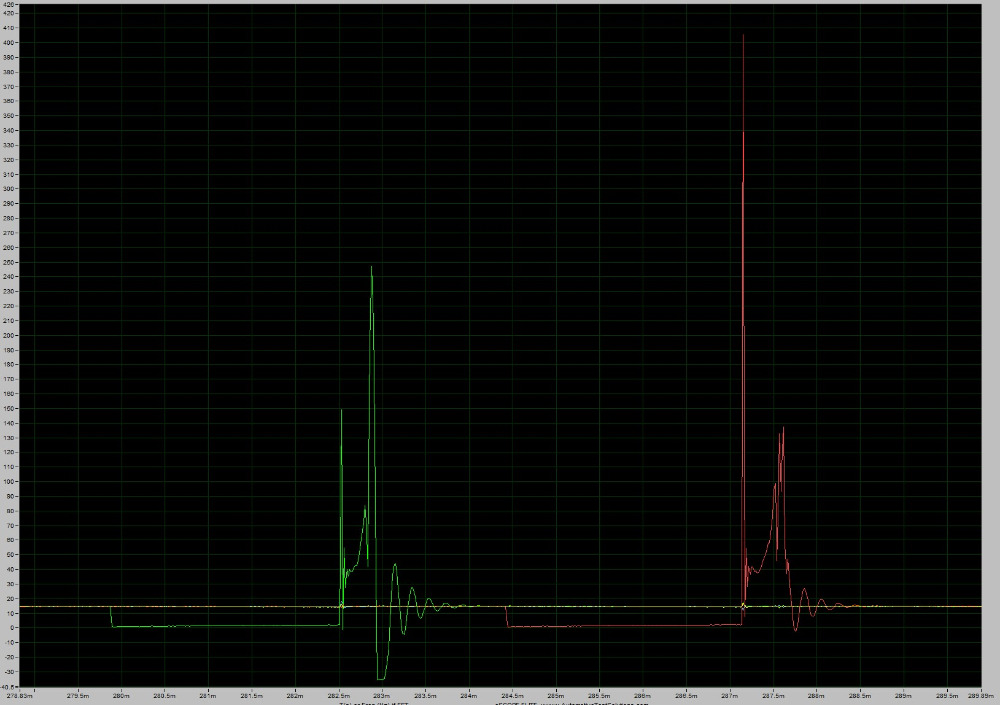Click the 289.89m end label on time axis
This screenshot has height=705, width=1000.
(x=980, y=694)
